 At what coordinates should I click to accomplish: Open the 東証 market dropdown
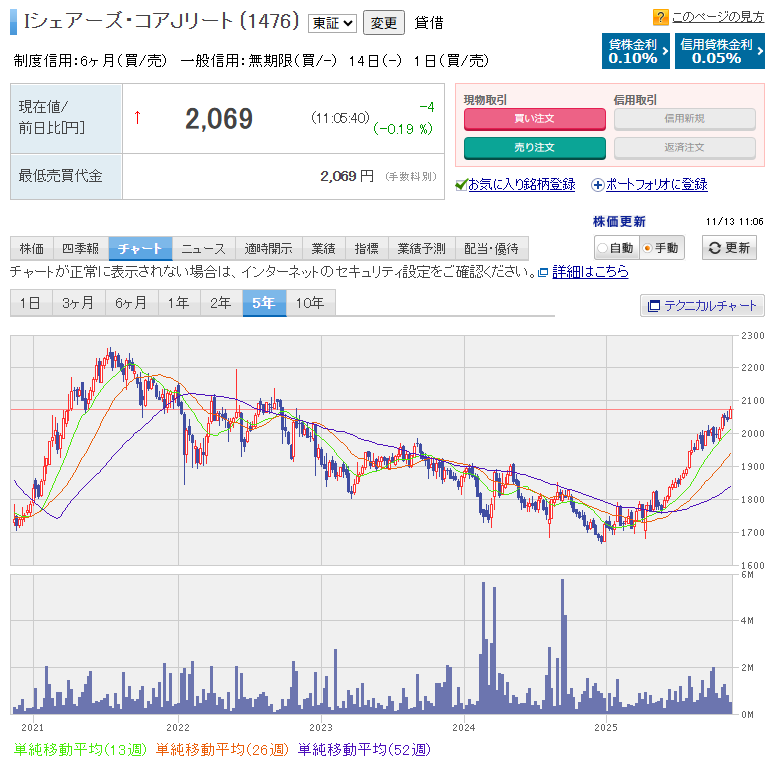pyautogui.click(x=332, y=23)
